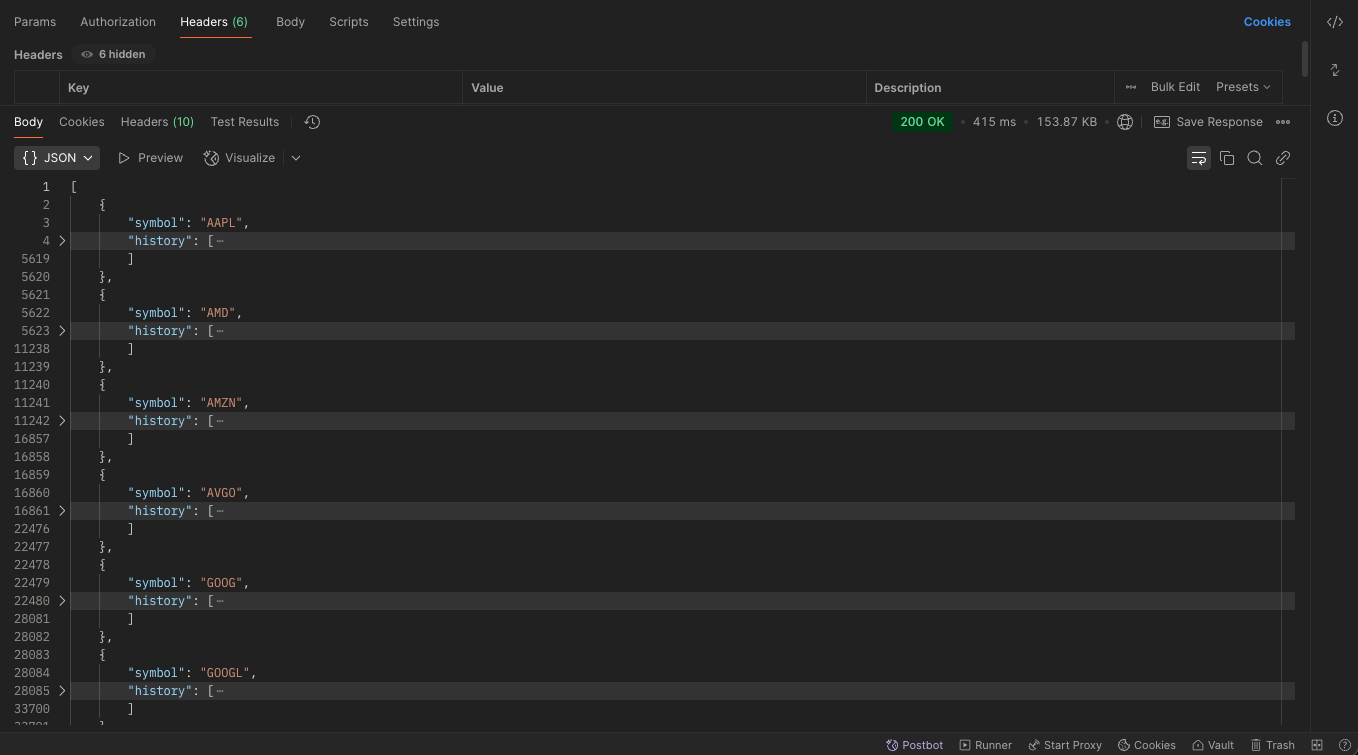The width and height of the screenshot is (1358, 755).
Task: Search the response with magnifier icon
Action: click(x=1254, y=158)
